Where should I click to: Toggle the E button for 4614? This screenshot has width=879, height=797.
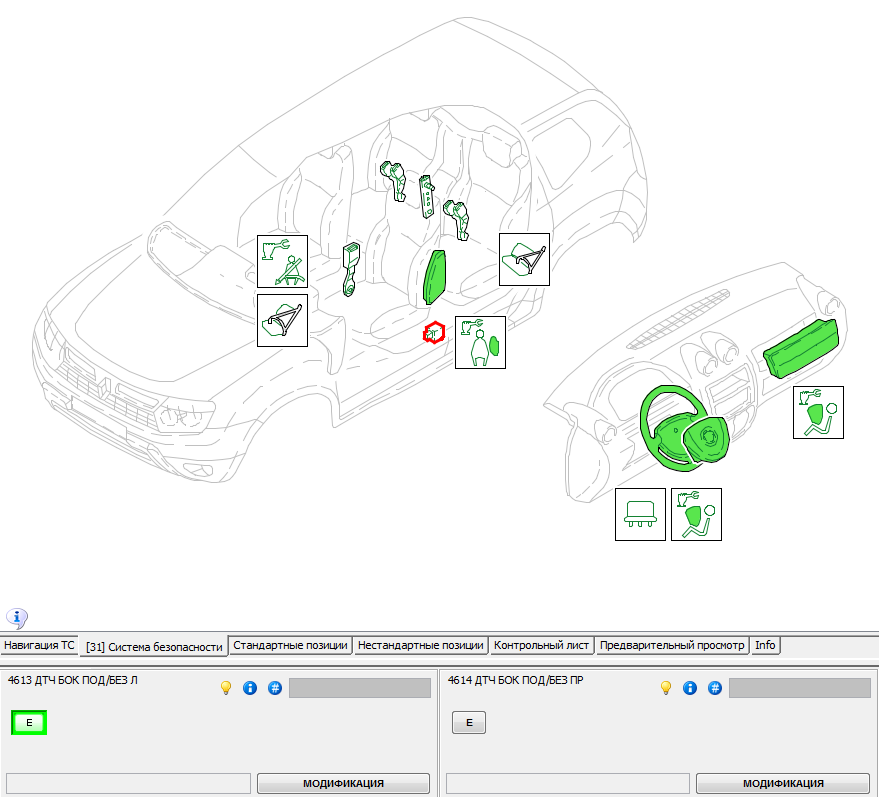469,722
